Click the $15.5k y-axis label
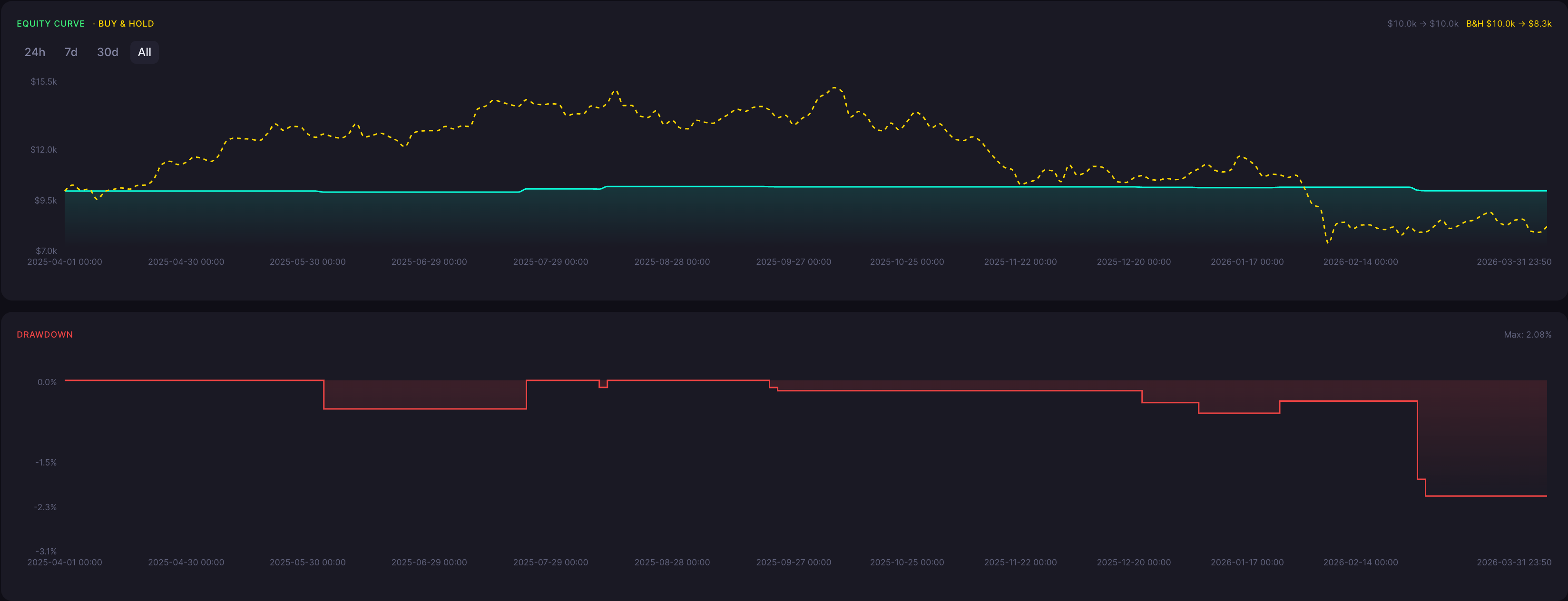 point(44,81)
